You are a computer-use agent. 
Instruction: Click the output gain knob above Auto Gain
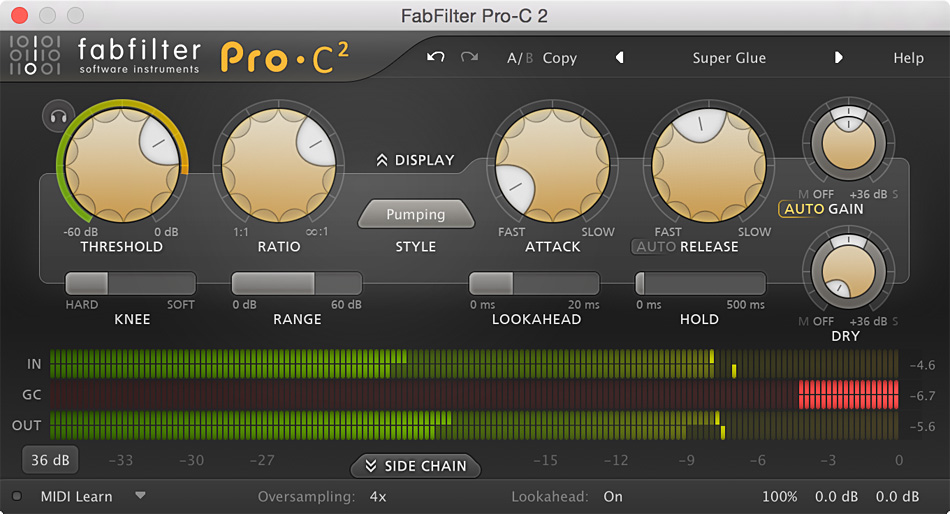pos(848,142)
